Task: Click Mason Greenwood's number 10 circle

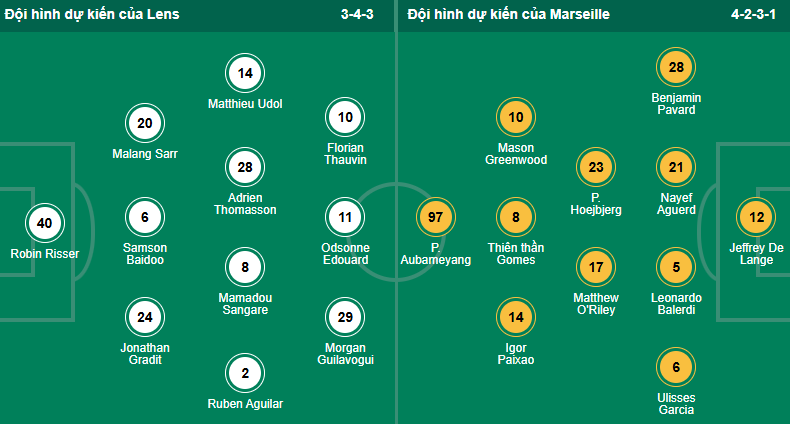Action: [516, 118]
